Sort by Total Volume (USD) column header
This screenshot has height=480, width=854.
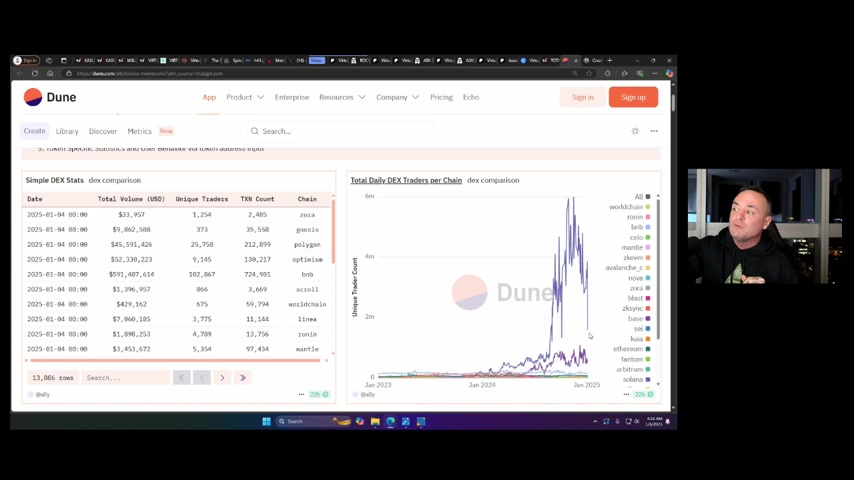click(131, 199)
